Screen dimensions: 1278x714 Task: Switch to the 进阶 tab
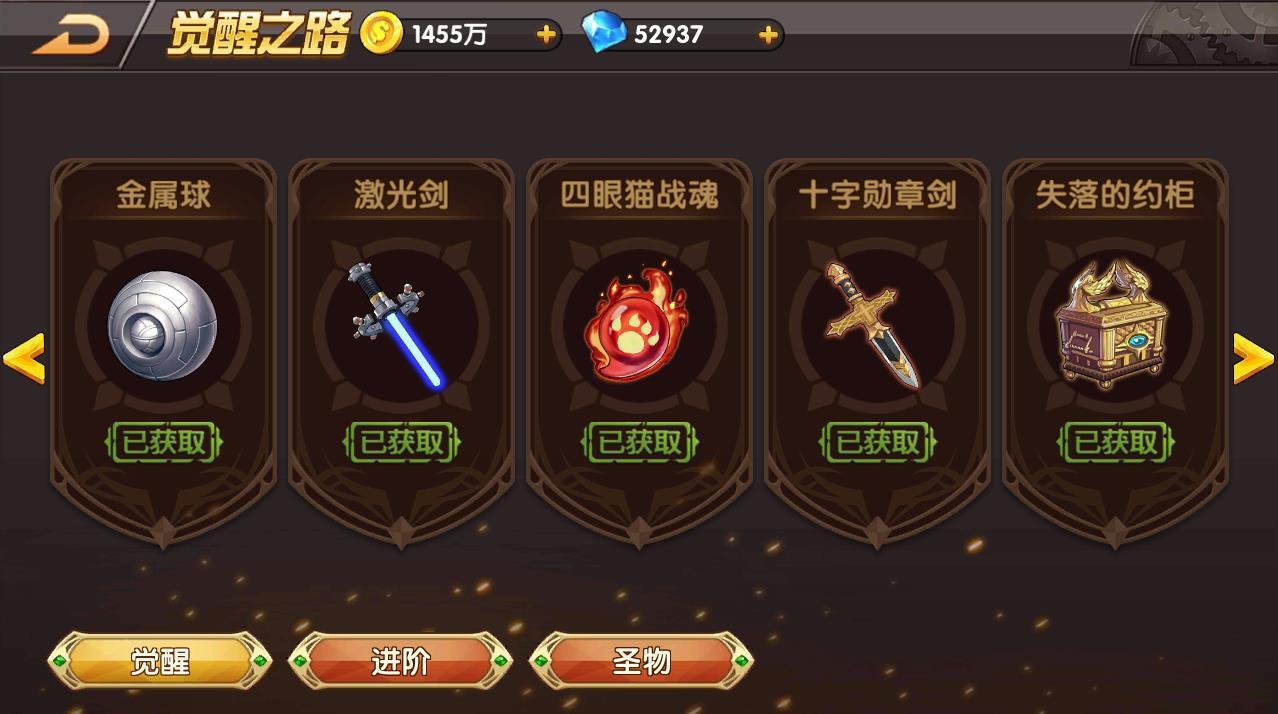[400, 661]
